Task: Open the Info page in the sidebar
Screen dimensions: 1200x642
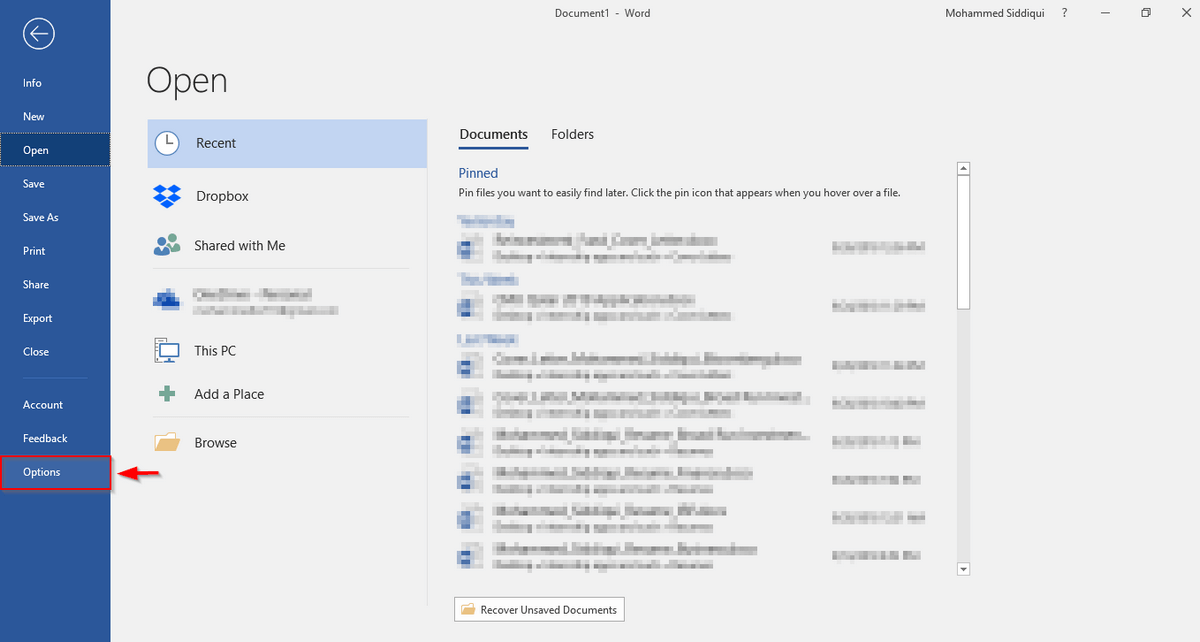Action: point(55,83)
